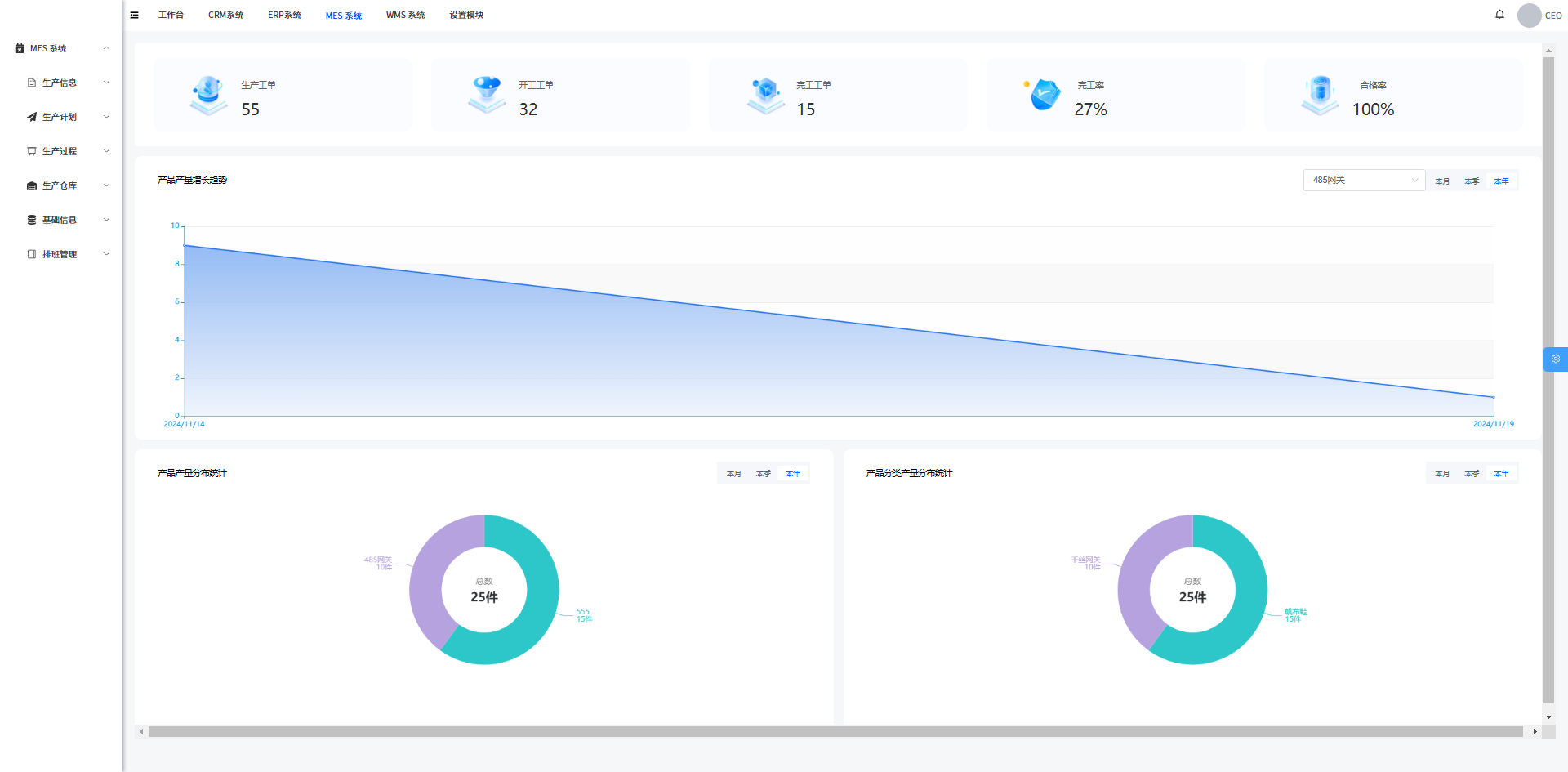This screenshot has height=772, width=1568.
Task: Click the 完工率 card icon
Action: (1045, 96)
